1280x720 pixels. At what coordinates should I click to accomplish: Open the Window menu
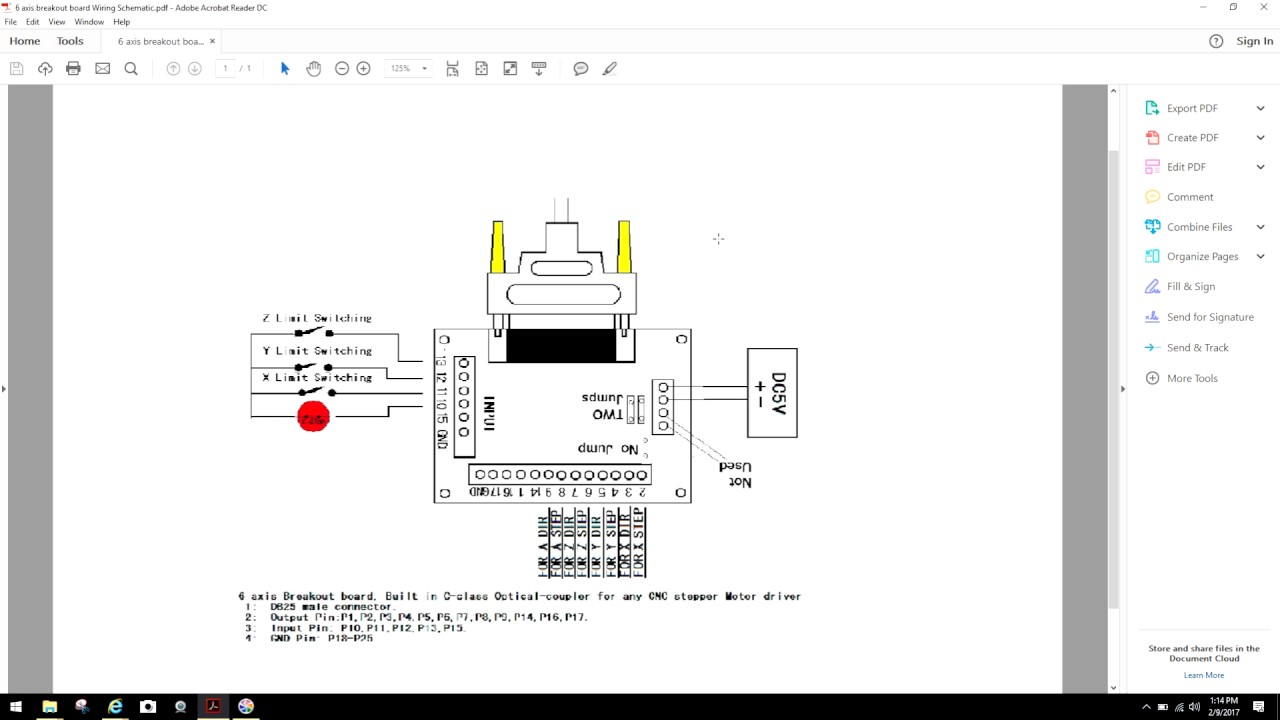pos(89,22)
